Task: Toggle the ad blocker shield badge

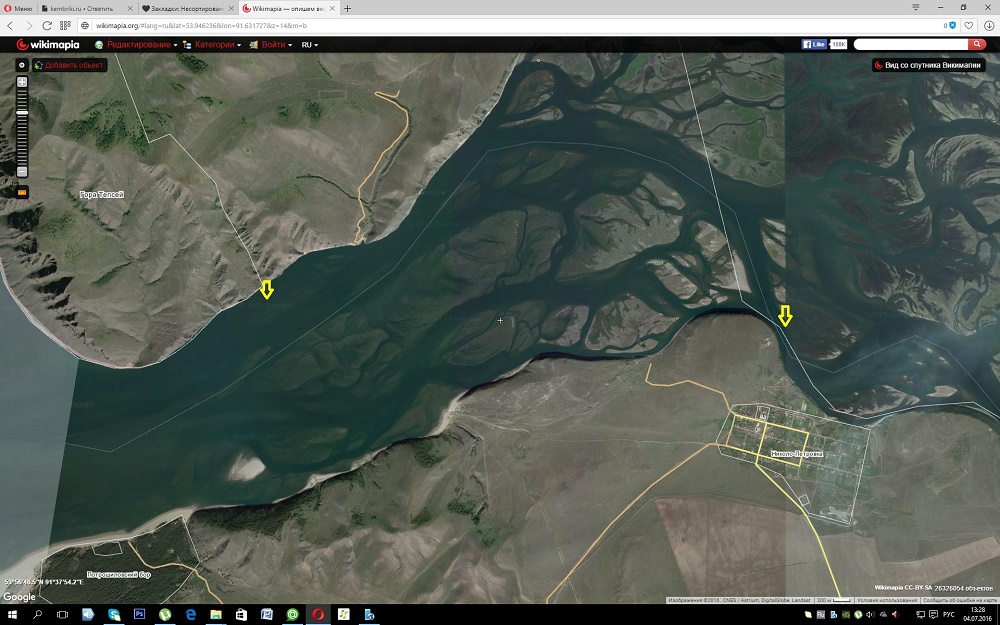Action: click(x=951, y=25)
